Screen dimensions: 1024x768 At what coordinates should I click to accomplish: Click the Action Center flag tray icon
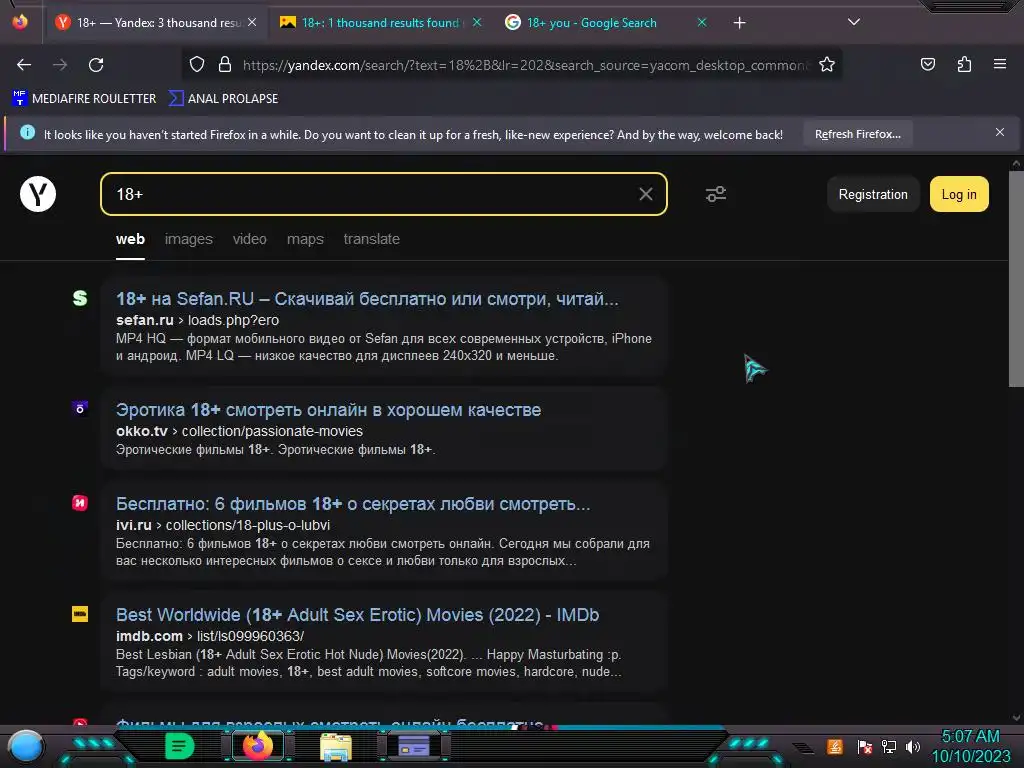pyautogui.click(x=864, y=746)
